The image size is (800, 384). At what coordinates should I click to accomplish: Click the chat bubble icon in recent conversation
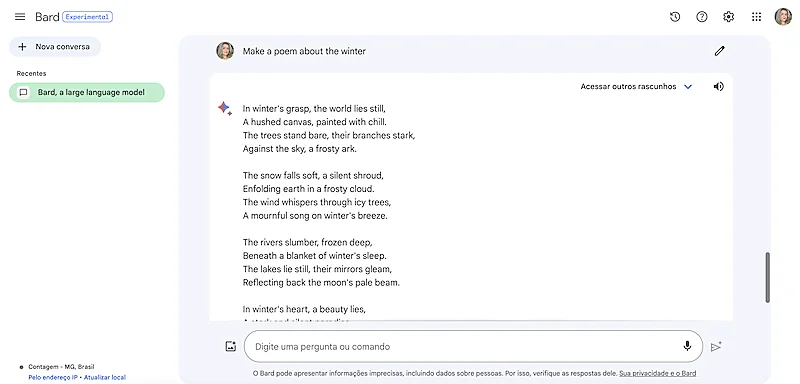tap(23, 93)
